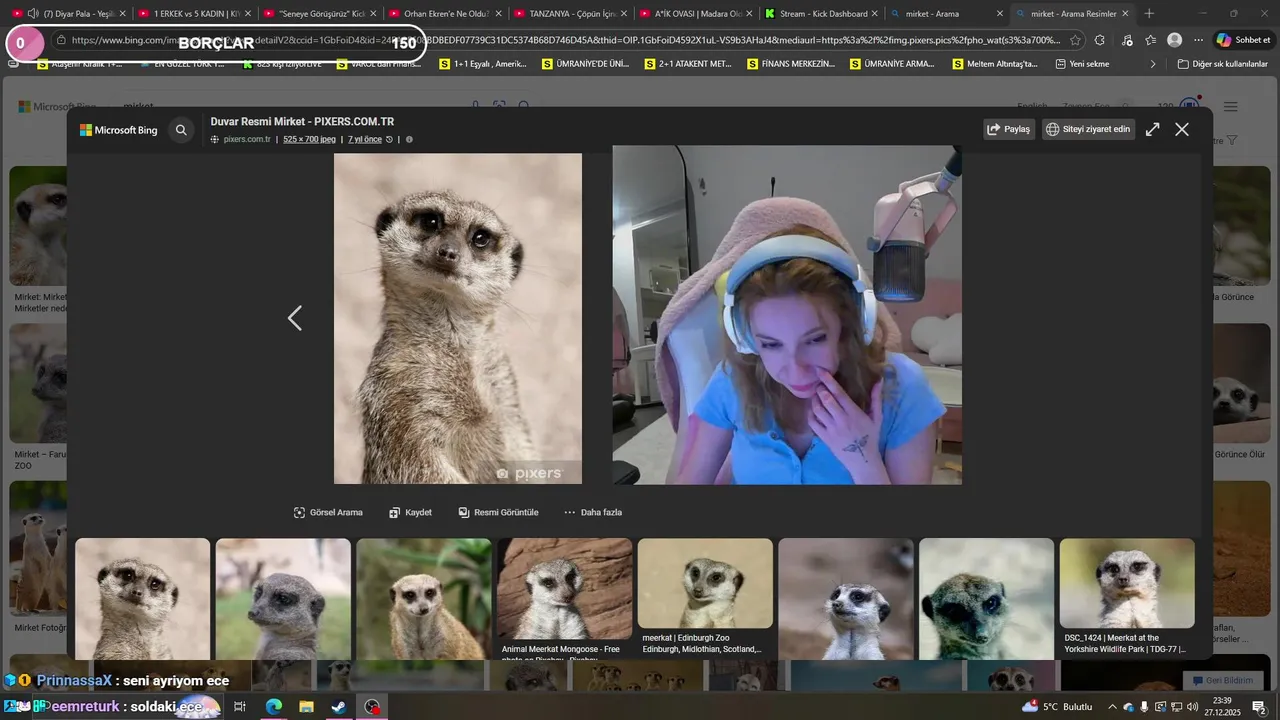Open Microsoft Edge from the taskbar
This screenshot has height=720, width=1280.
click(x=273, y=707)
